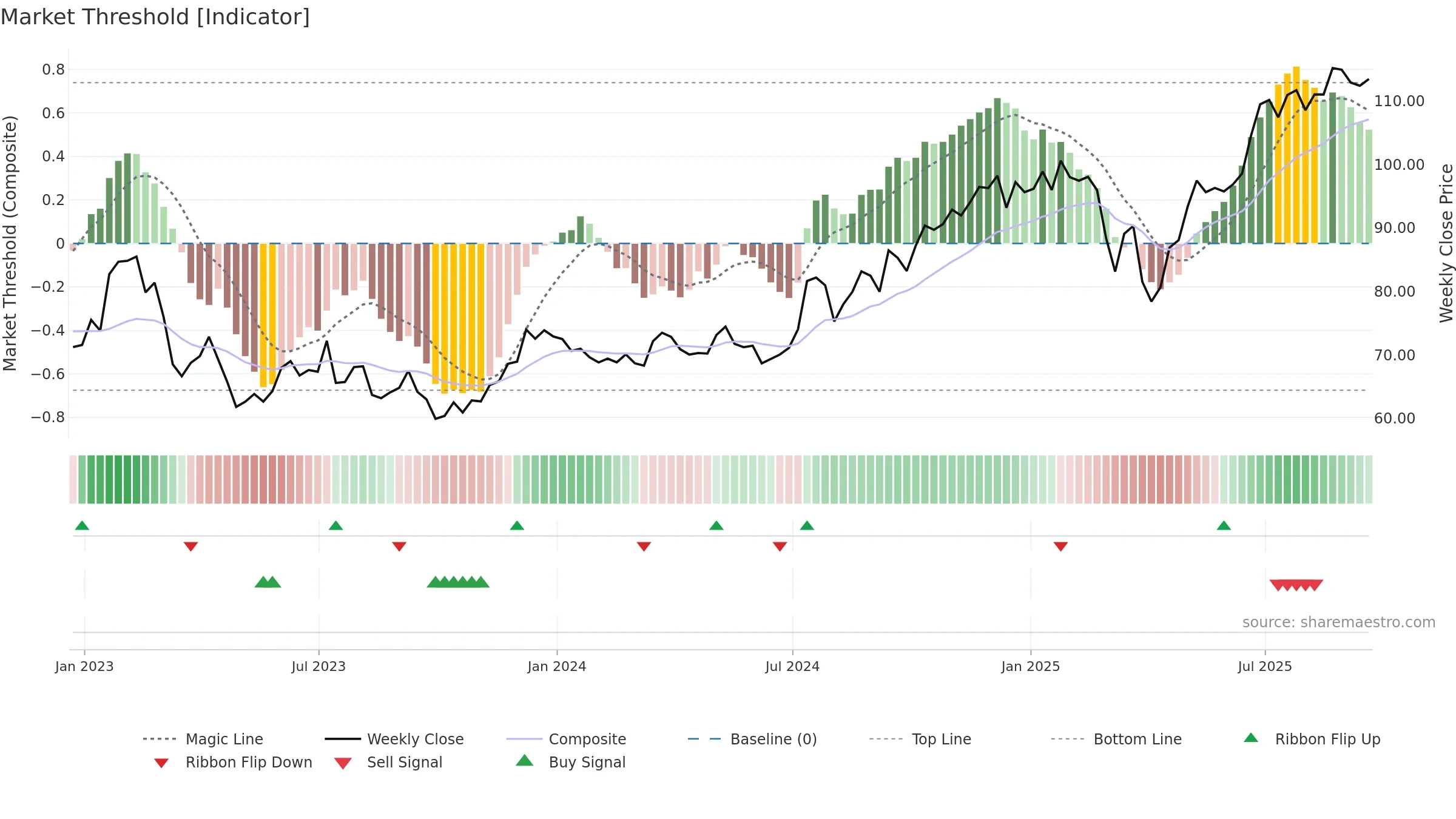
Task: Toggle the Sell Signal legend entry
Action: pos(388,762)
